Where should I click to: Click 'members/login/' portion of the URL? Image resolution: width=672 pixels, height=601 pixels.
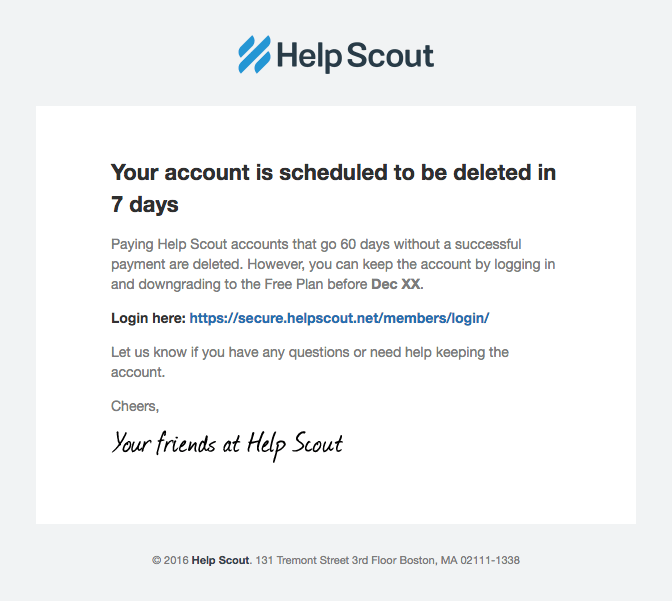[x=436, y=318]
